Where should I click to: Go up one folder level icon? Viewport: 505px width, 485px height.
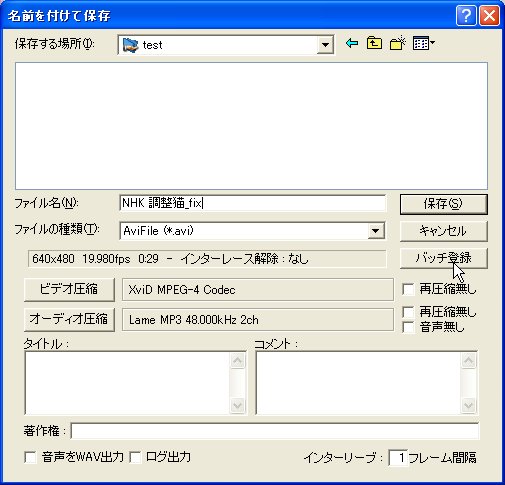374,43
